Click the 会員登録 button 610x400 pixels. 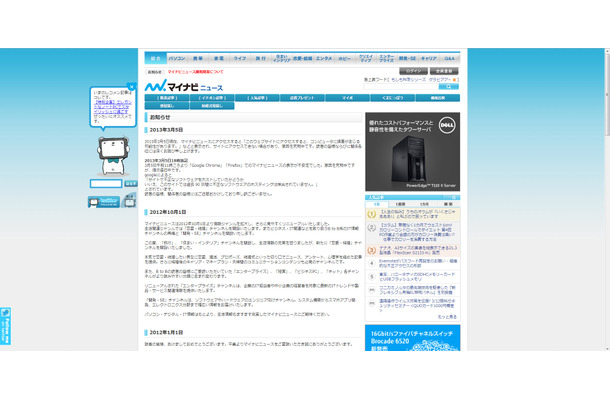tap(444, 71)
